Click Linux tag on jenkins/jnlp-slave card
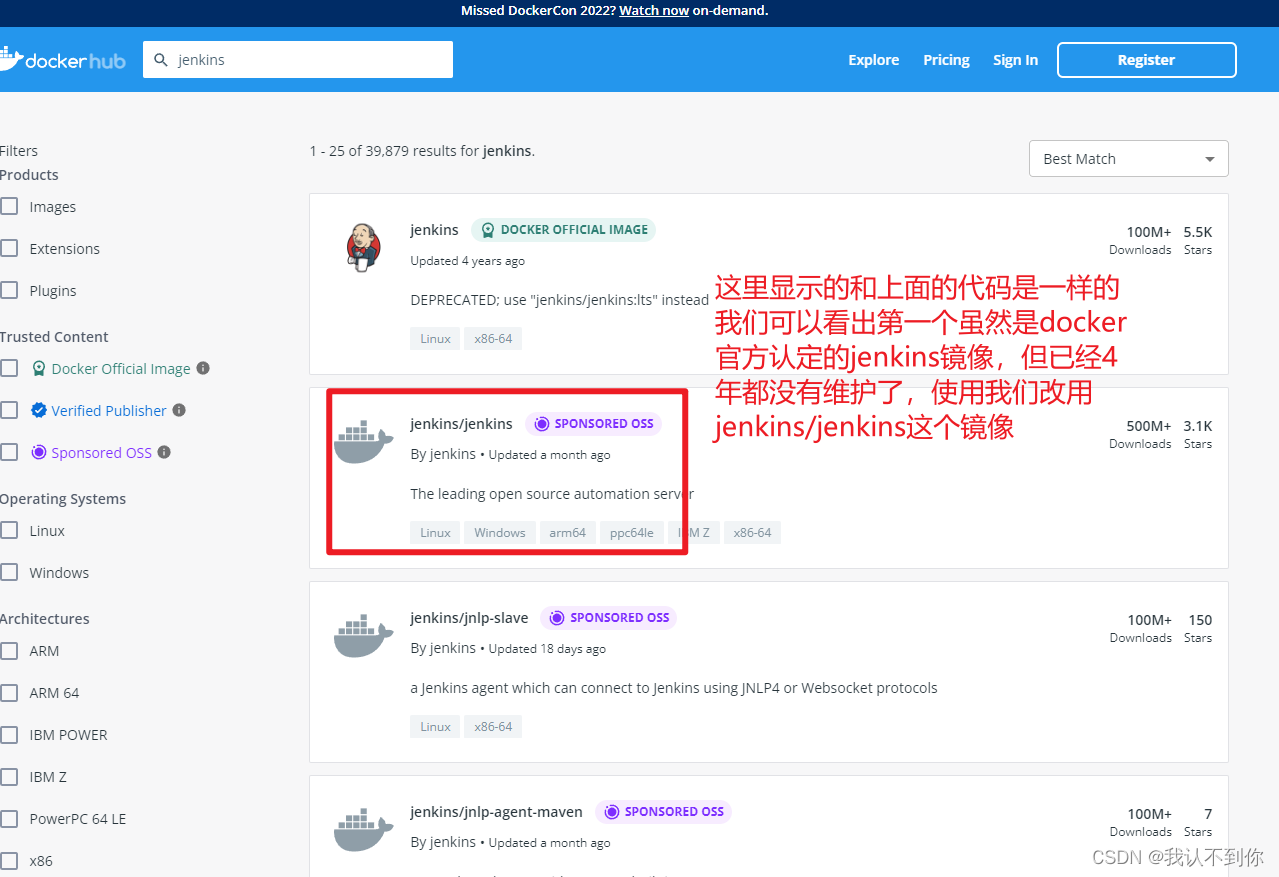Viewport: 1279px width, 877px height. point(435,727)
